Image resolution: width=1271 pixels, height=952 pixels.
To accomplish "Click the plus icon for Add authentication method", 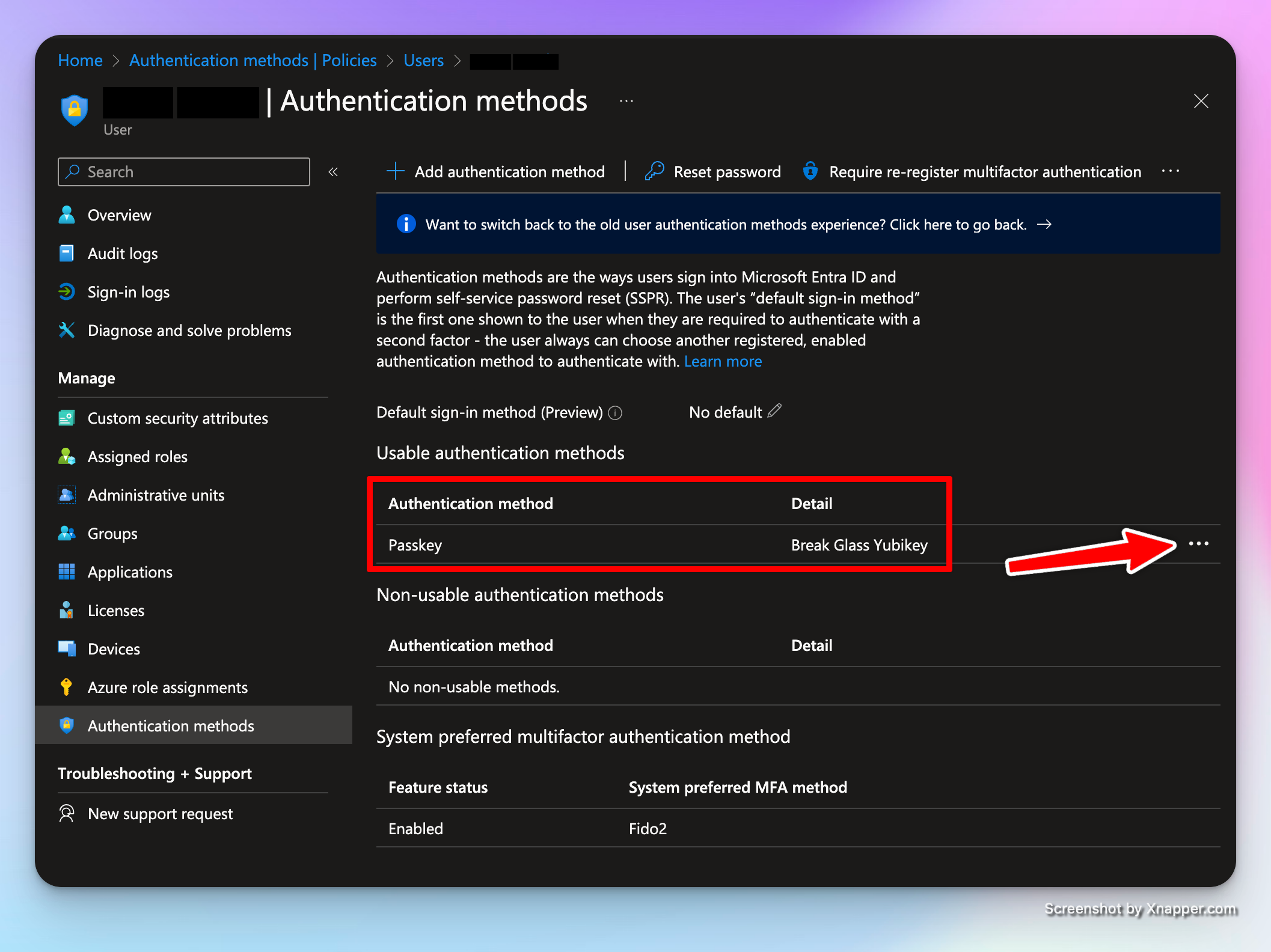I will point(395,171).
